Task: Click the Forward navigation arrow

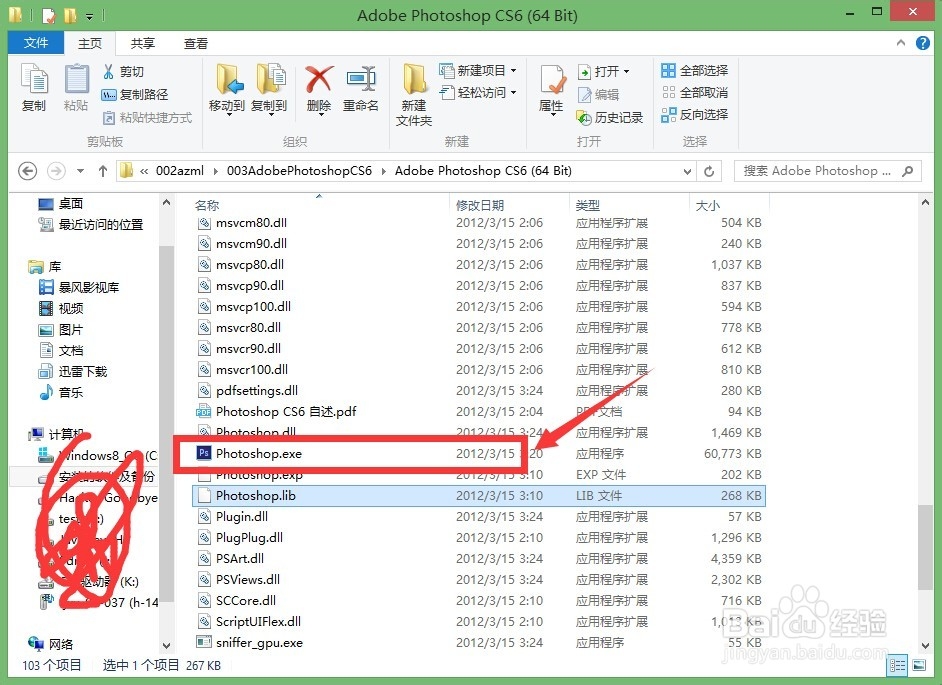Action: (56, 171)
